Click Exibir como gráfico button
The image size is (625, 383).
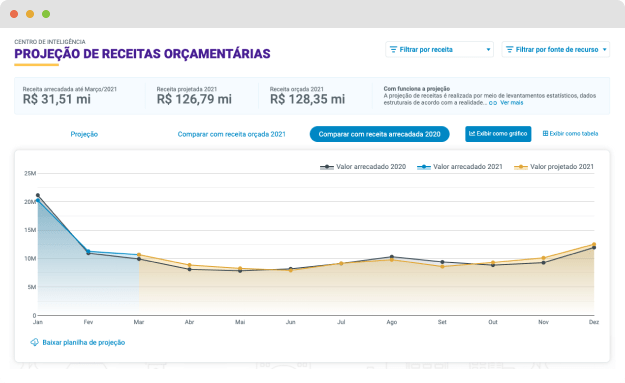tap(498, 134)
